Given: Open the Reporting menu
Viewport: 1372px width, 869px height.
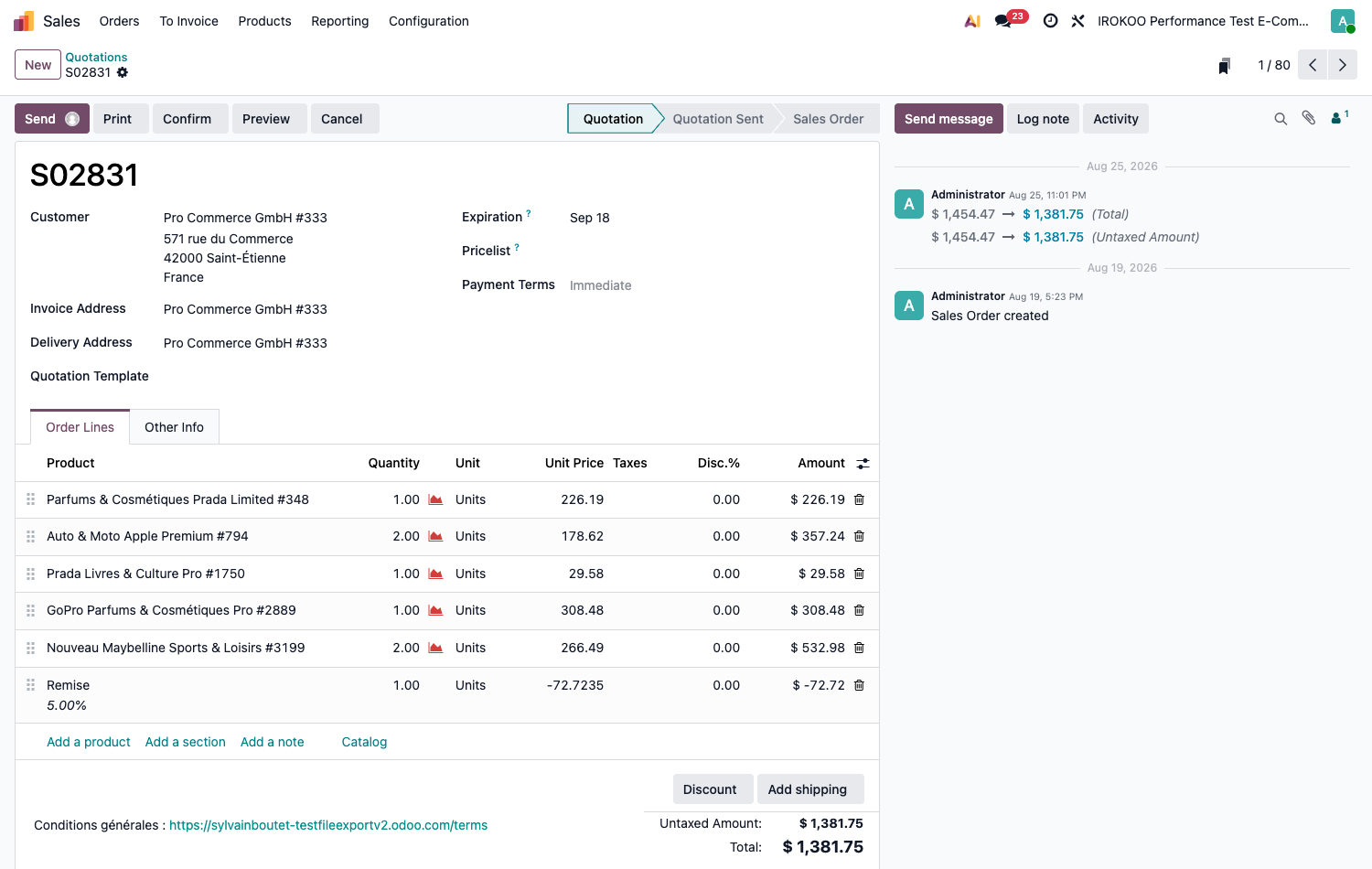Looking at the screenshot, I should pos(340,21).
